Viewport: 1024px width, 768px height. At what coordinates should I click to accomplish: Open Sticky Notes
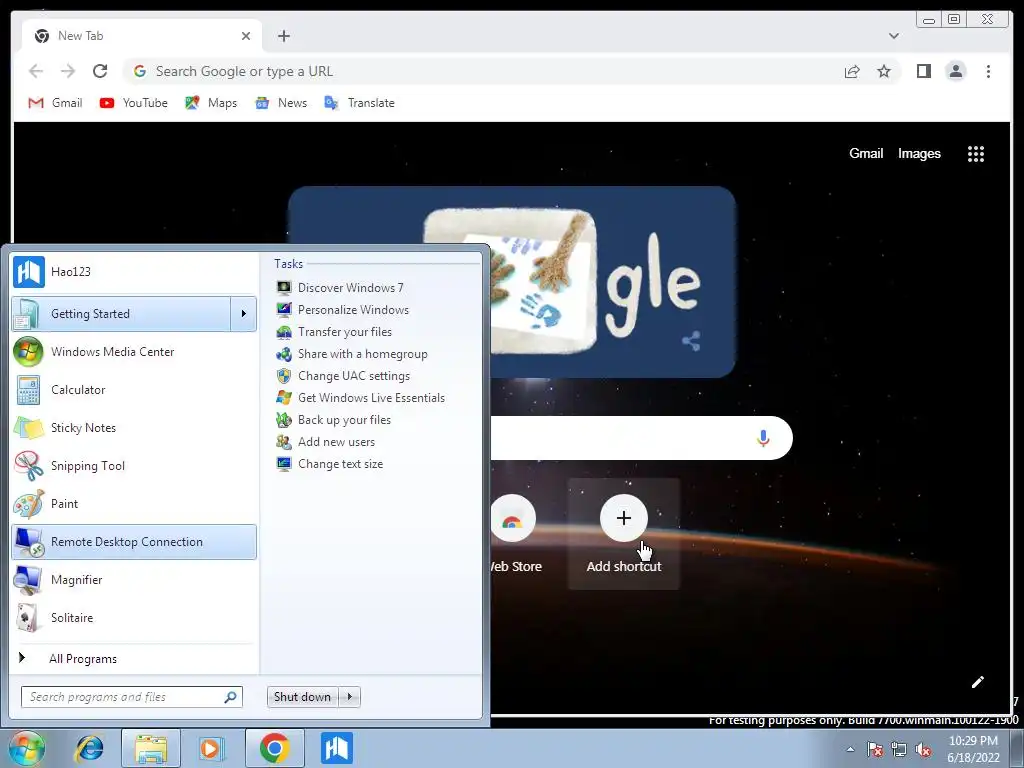coord(134,428)
